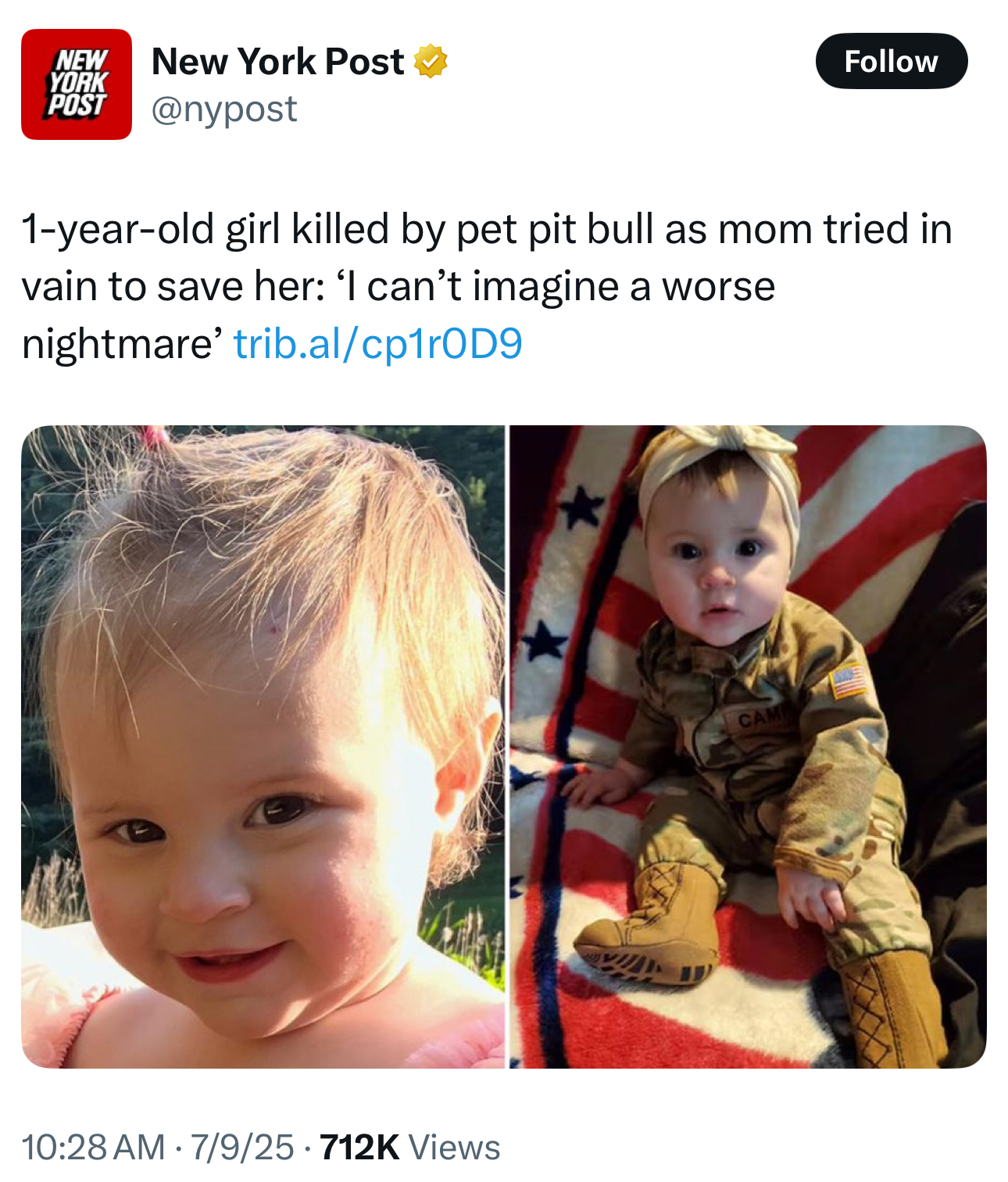Viewport: 1008px width, 1182px height.
Task: Click the gold verified badge
Action: click(431, 62)
